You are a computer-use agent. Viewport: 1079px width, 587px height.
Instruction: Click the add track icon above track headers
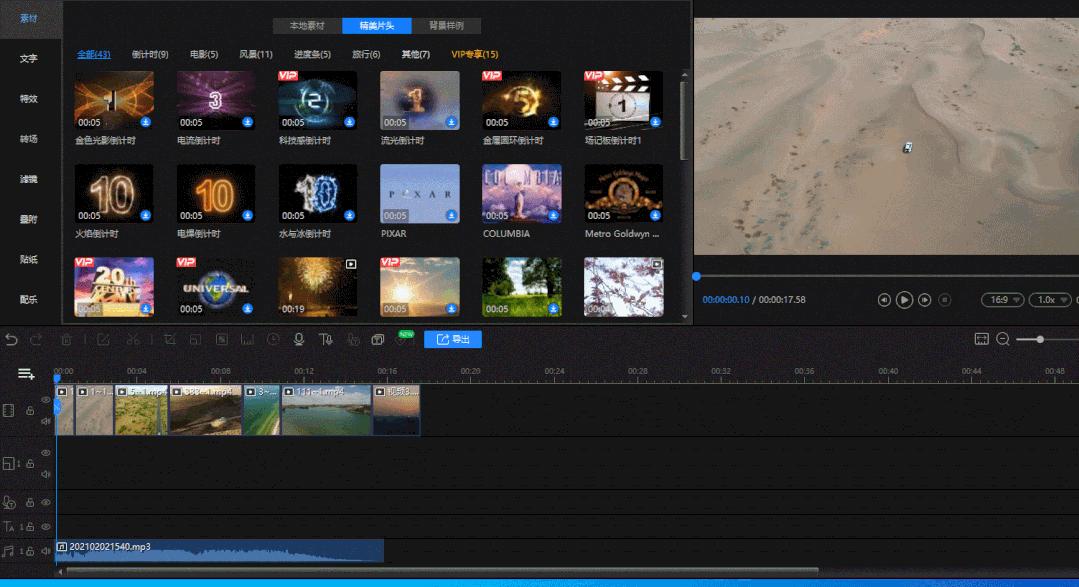(26, 374)
